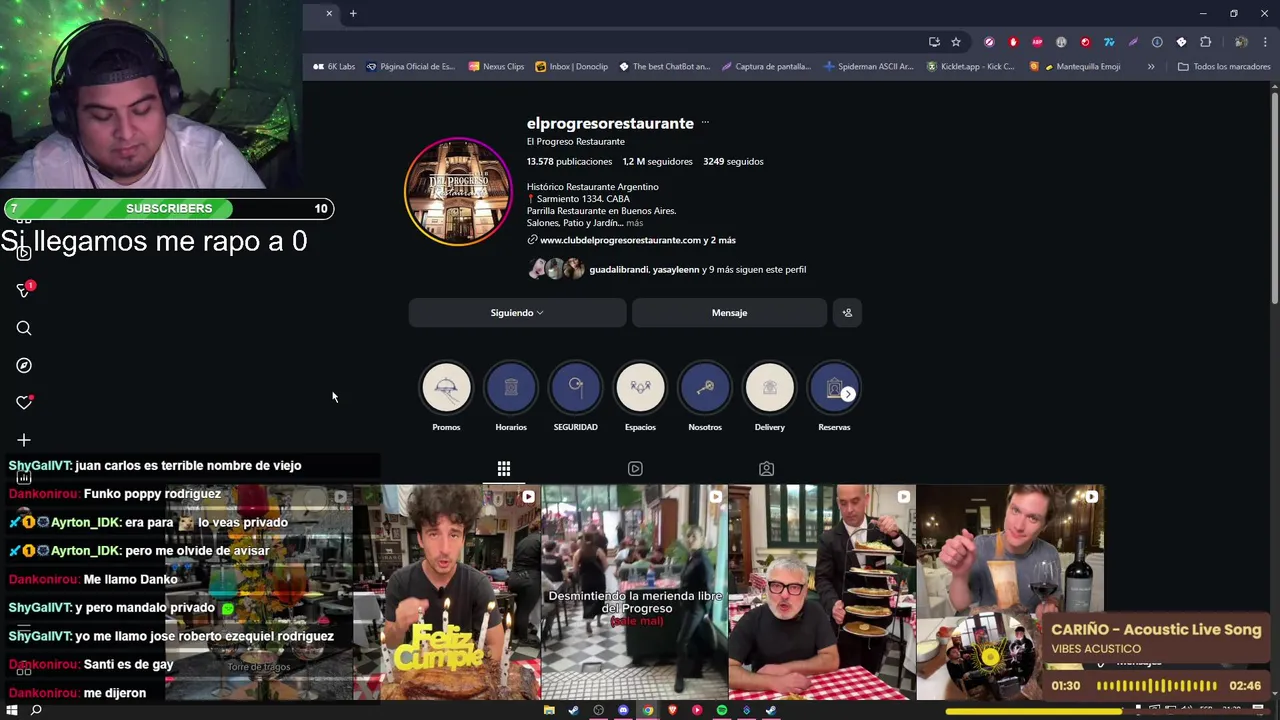Open a new browser tab

click(353, 13)
